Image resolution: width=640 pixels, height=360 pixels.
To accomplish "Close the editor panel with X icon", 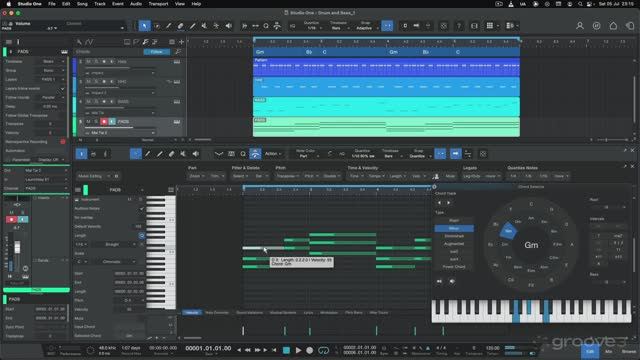I will coord(632,151).
